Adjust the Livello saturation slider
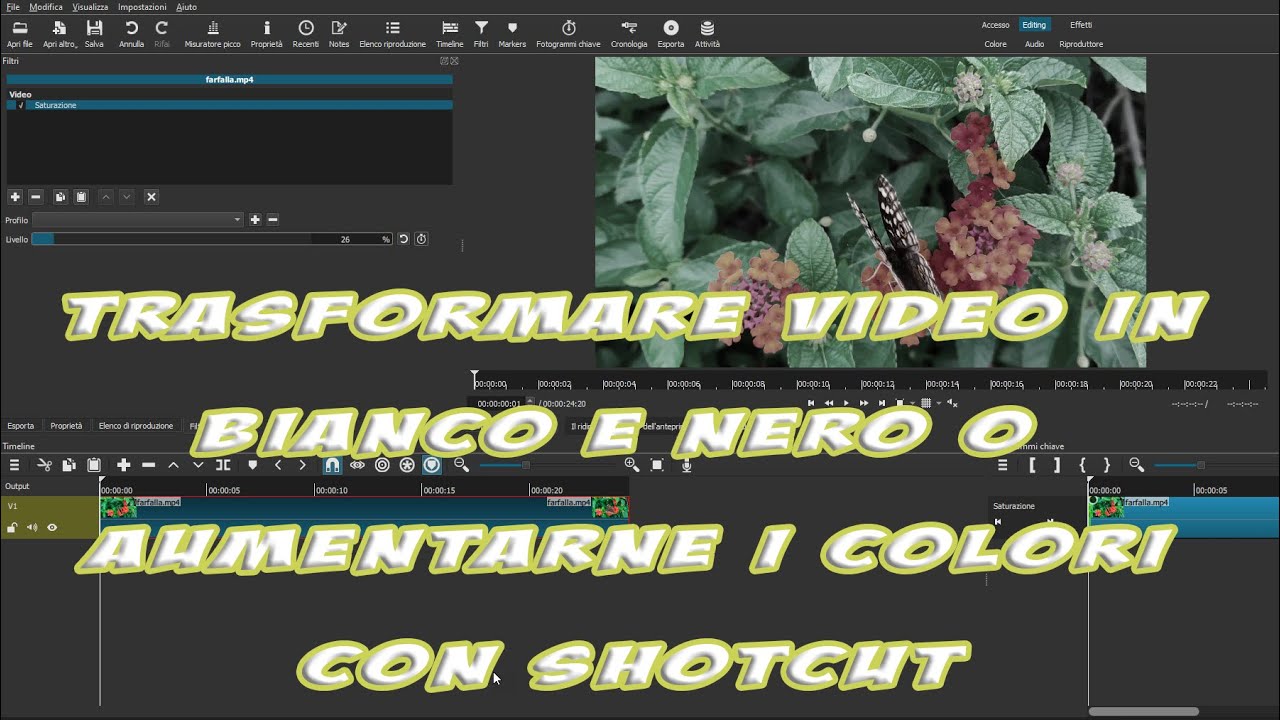The width and height of the screenshot is (1280, 720). click(x=211, y=239)
